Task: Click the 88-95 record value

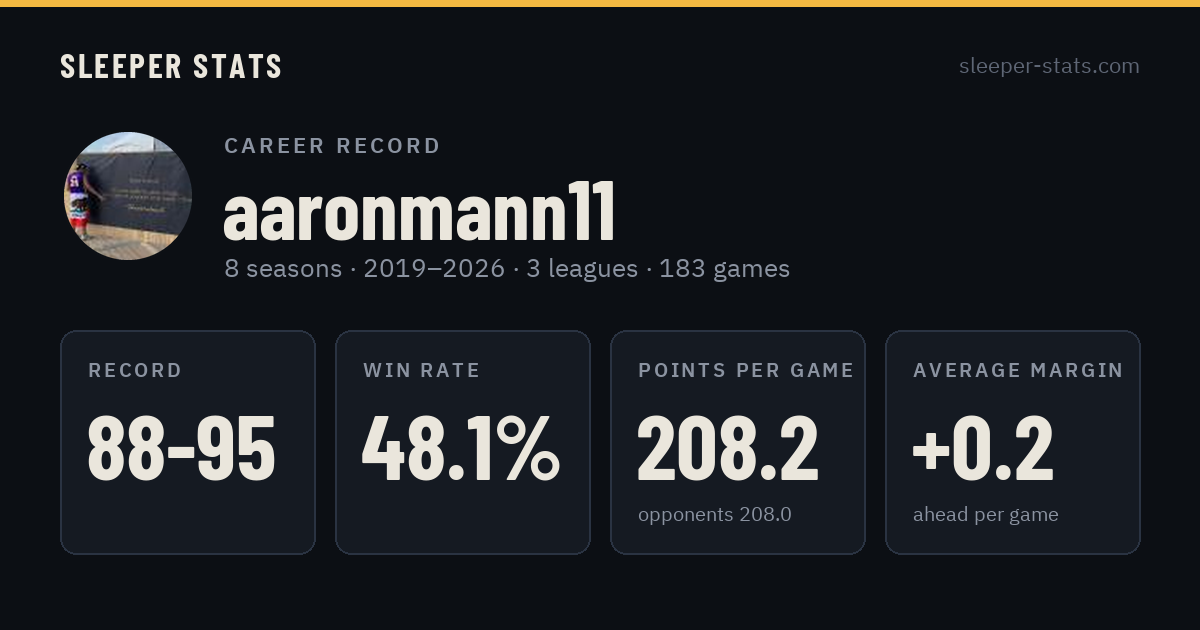Action: coord(182,448)
